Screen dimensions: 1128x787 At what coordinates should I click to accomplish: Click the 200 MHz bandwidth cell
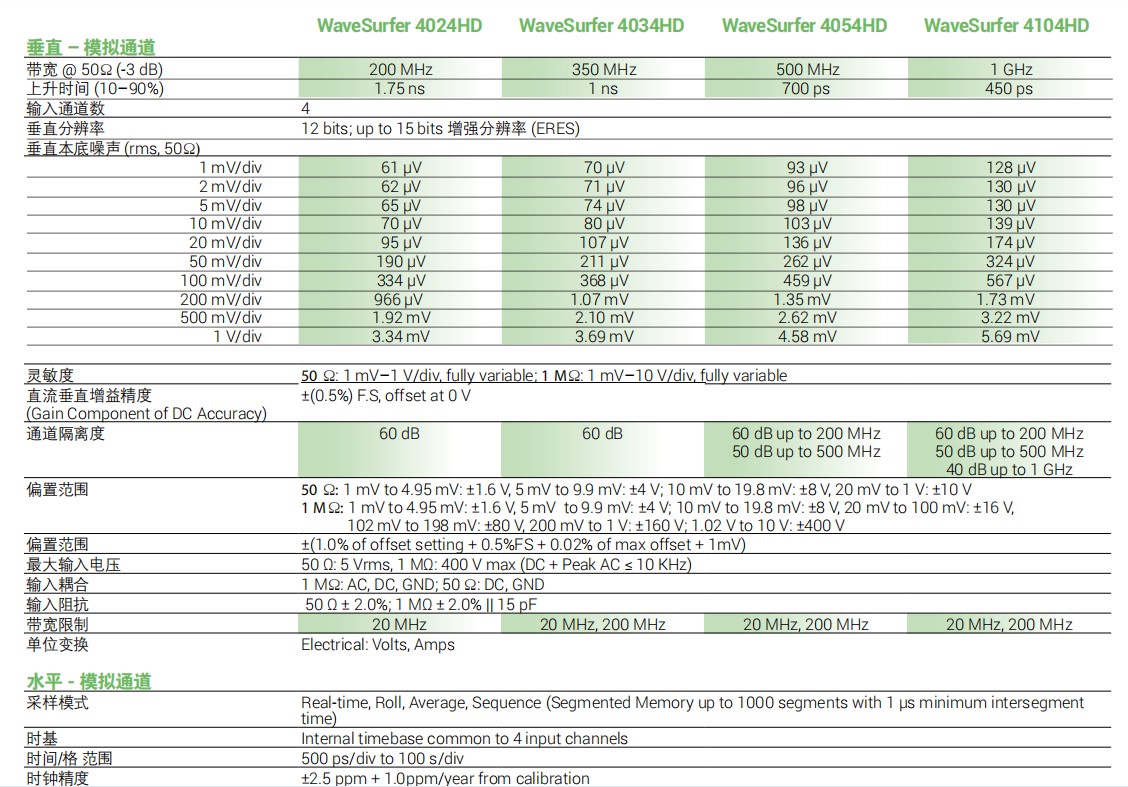(x=401, y=70)
